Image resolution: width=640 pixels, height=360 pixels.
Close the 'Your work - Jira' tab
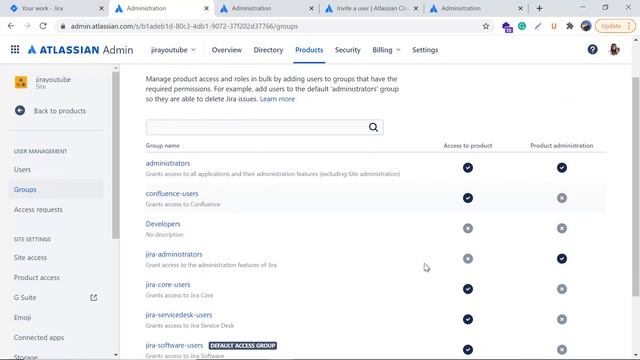(x=101, y=8)
